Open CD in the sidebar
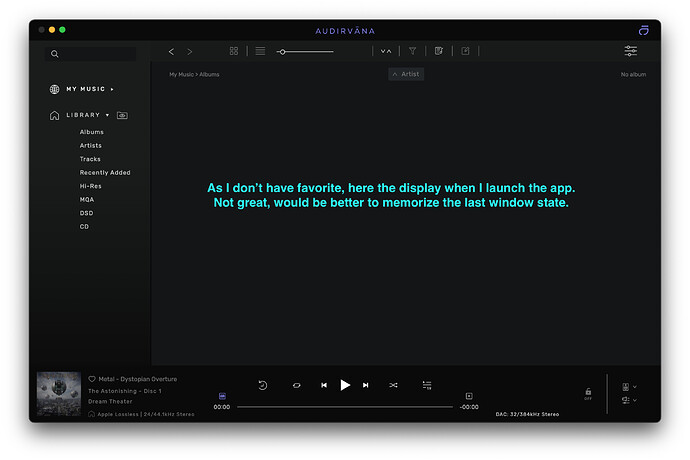690x460 pixels. click(84, 227)
